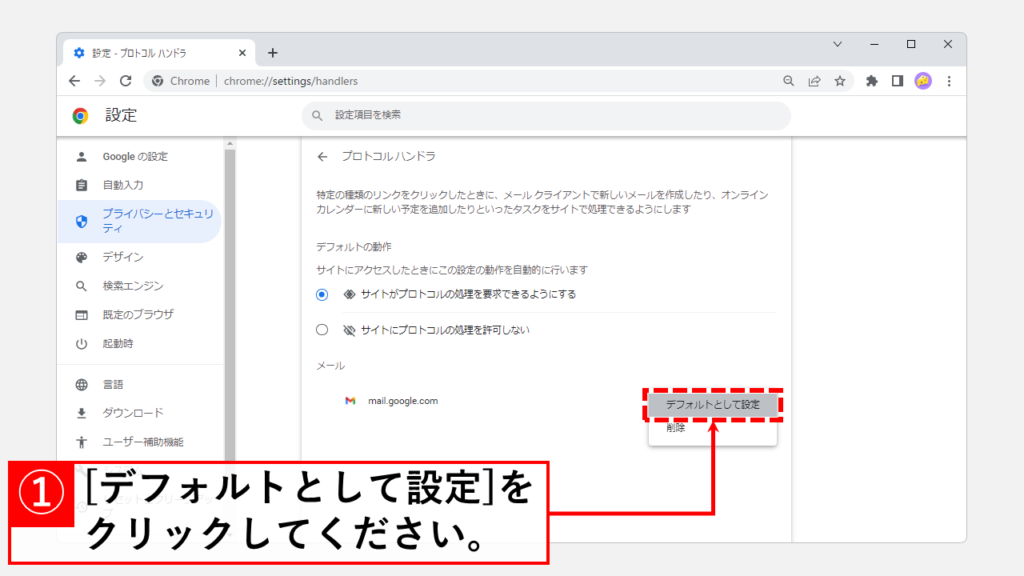Click the 設定項目を検索 search field
Image resolution: width=1024 pixels, height=576 pixels.
coord(545,116)
